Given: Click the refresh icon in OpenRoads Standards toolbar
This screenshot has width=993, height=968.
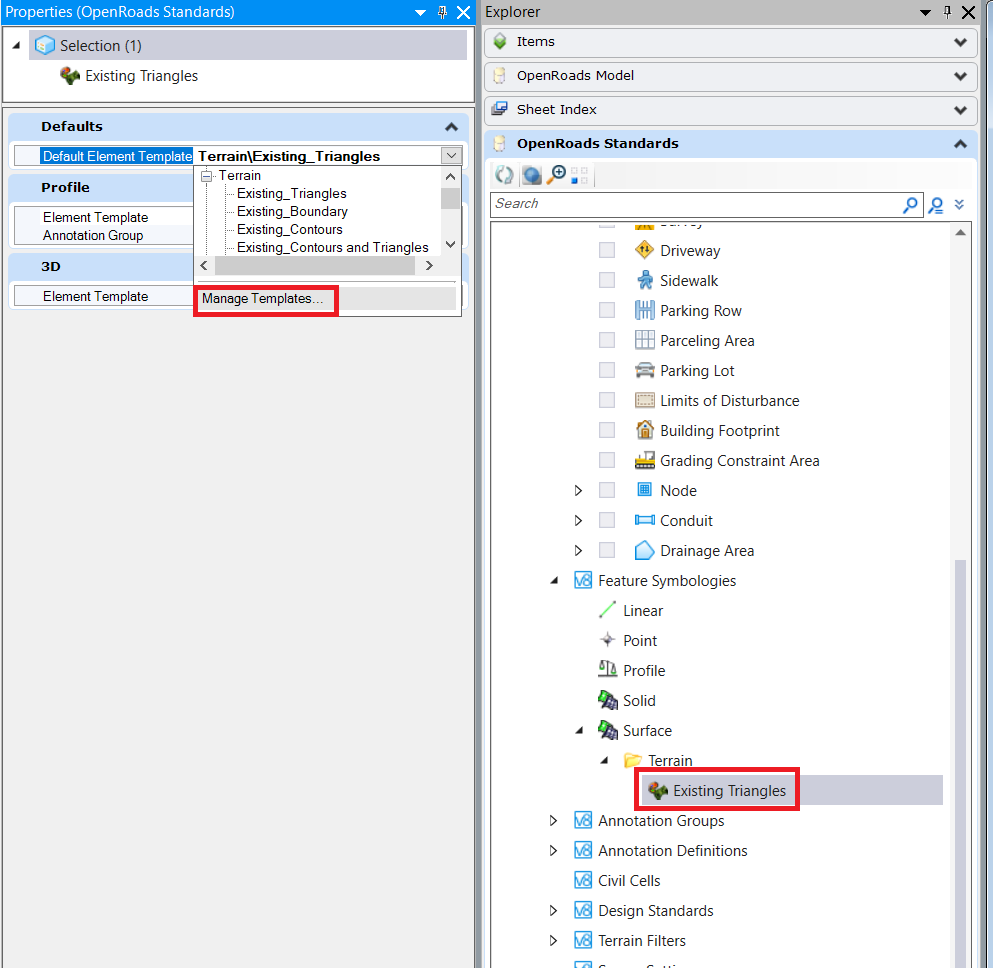Looking at the screenshot, I should click(x=504, y=175).
